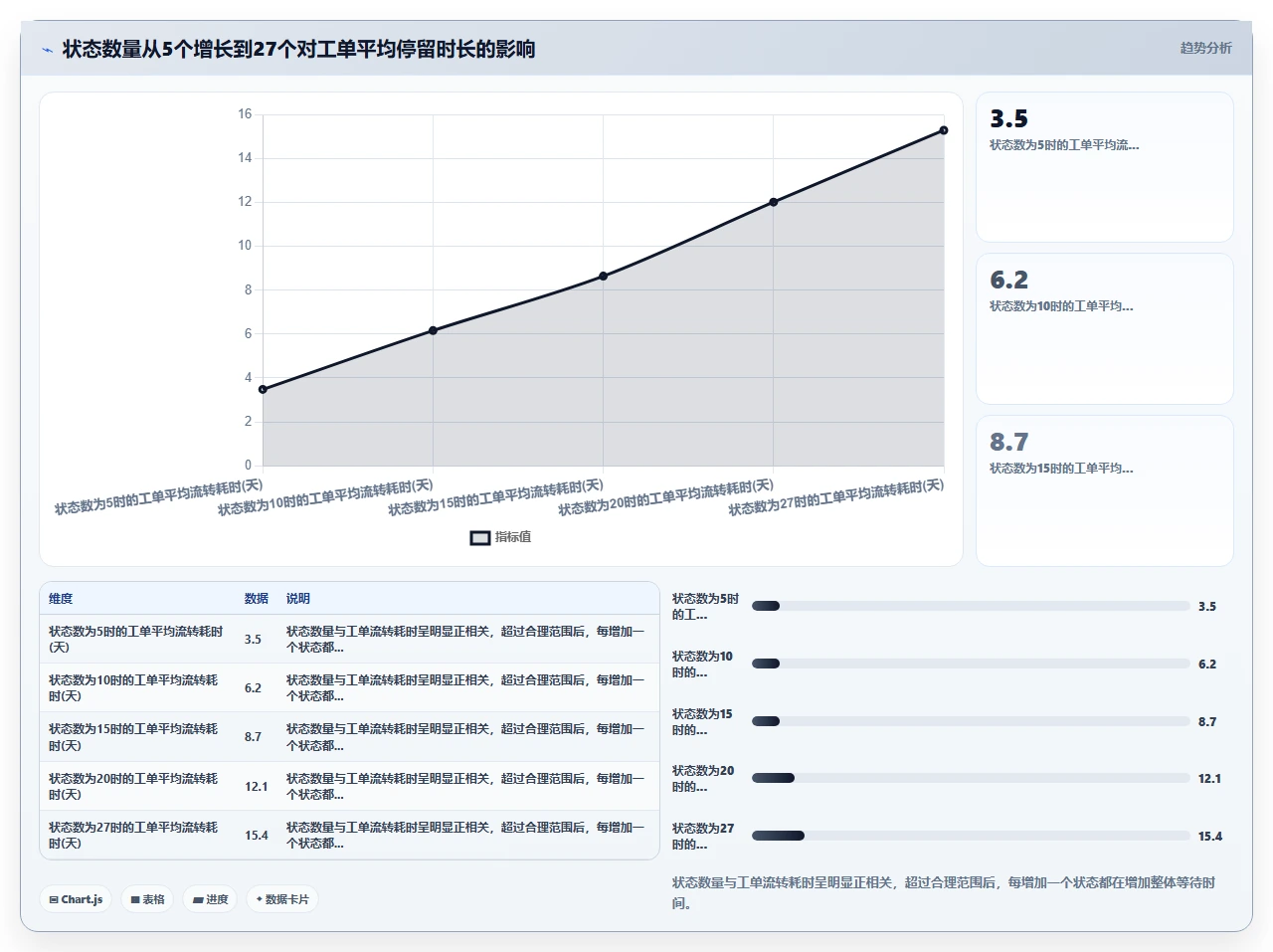Click the 数据卡片 tag chip

click(282, 899)
